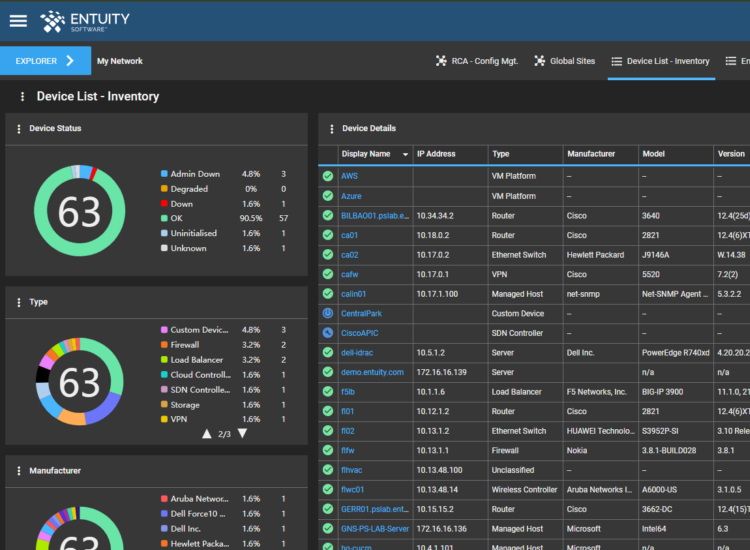Viewport: 750px width, 550px height.
Task: Click the My Network breadcrumb
Action: [120, 61]
